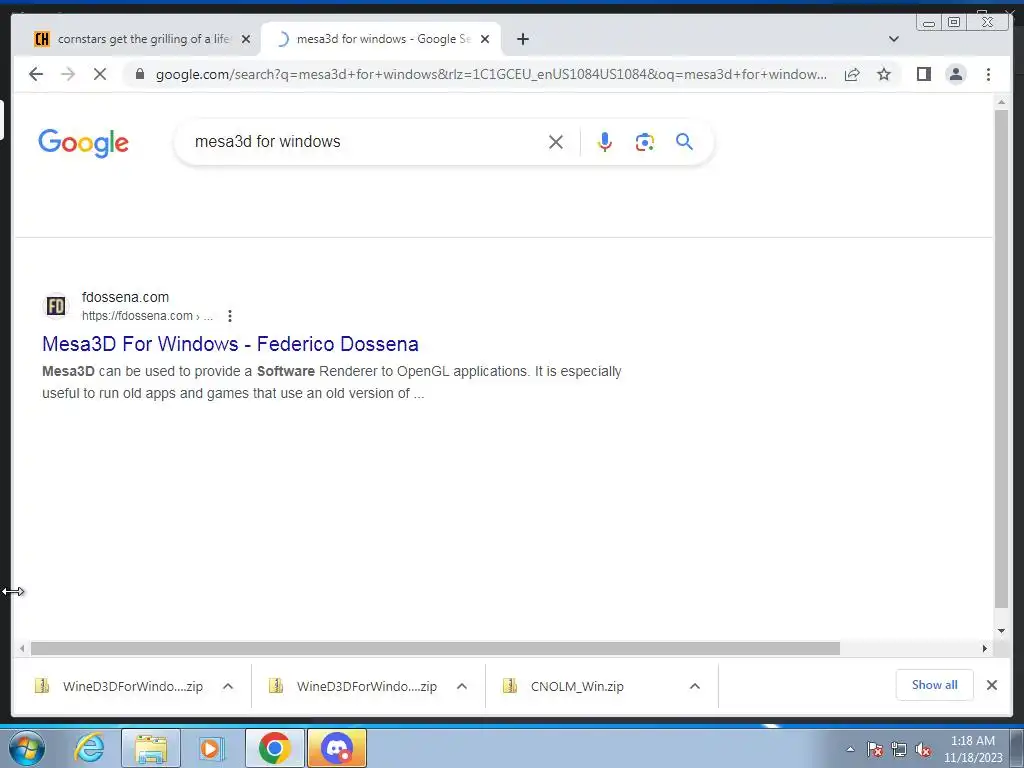
Task: Click the fdossena.com site name
Action: 125,297
